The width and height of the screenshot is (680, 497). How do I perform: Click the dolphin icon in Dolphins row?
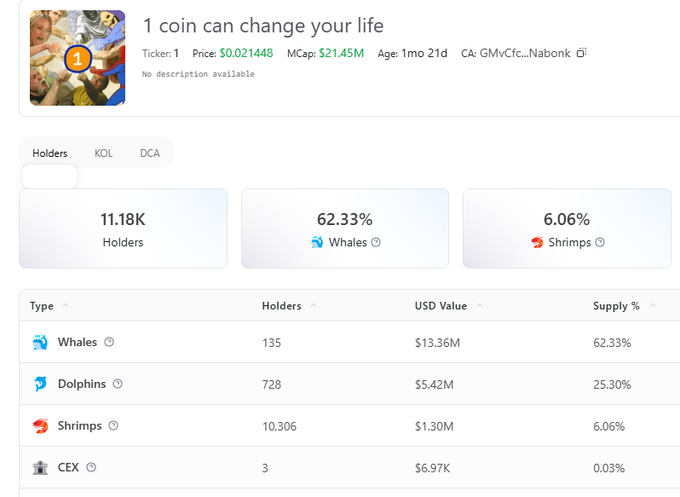40,384
